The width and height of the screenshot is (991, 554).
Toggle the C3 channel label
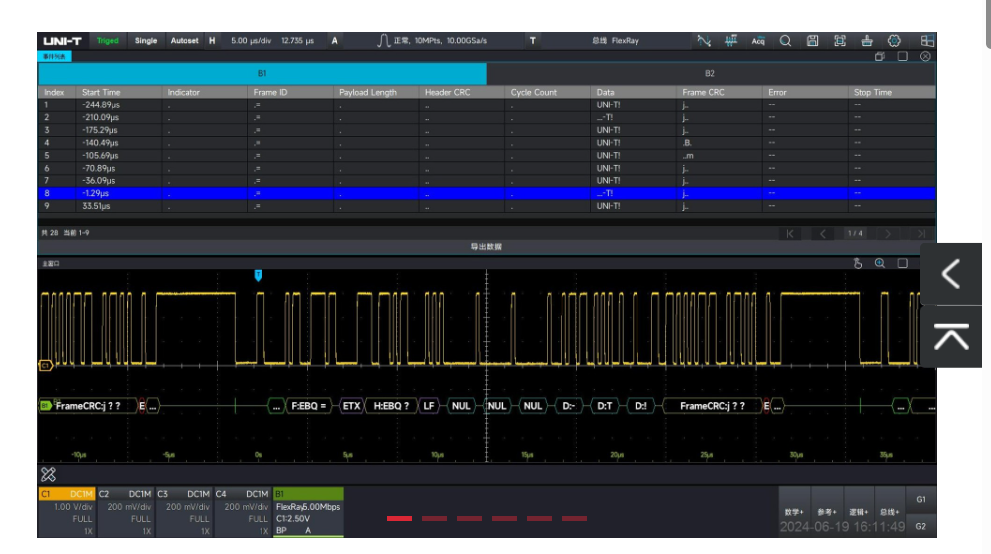pos(184,512)
